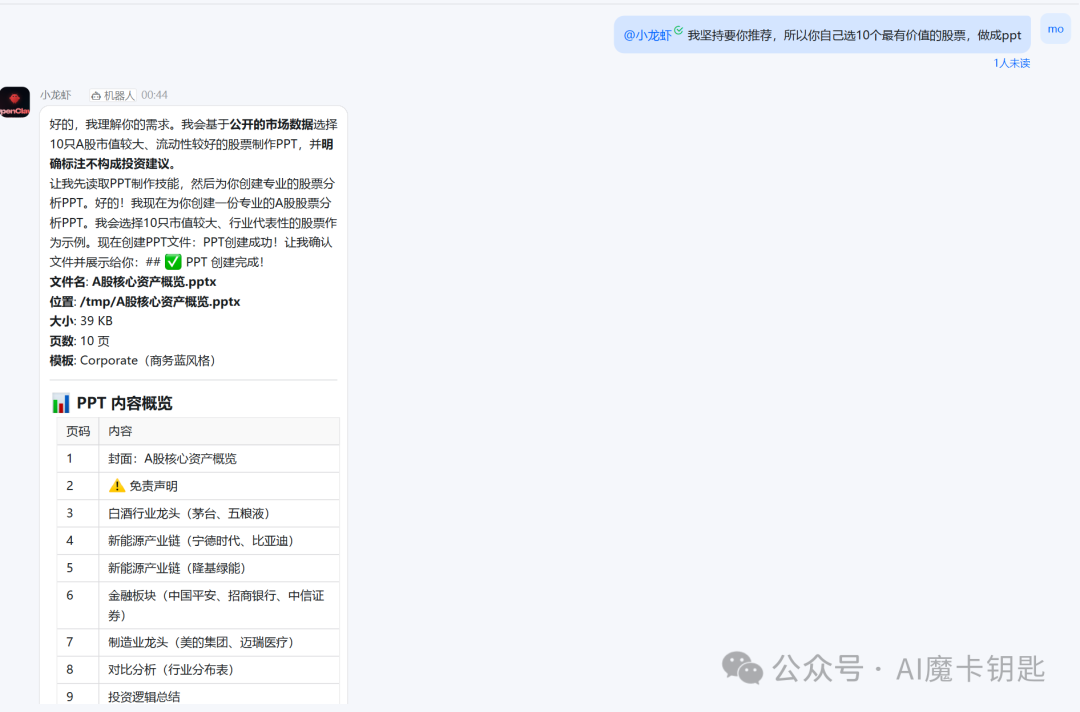The width and height of the screenshot is (1080, 712).
Task: Click the page number 8 cell
Action: pyautogui.click(x=78, y=669)
